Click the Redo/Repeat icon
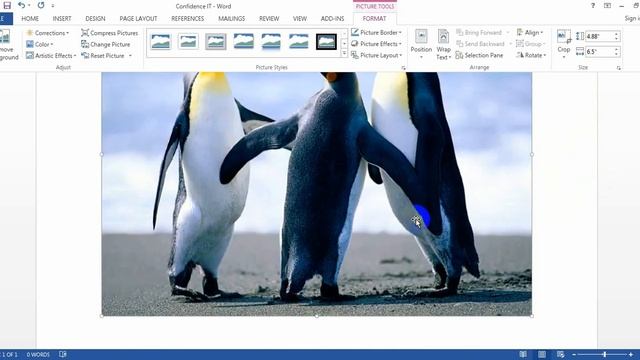Viewport: 640px width, 360px height. click(41, 5)
